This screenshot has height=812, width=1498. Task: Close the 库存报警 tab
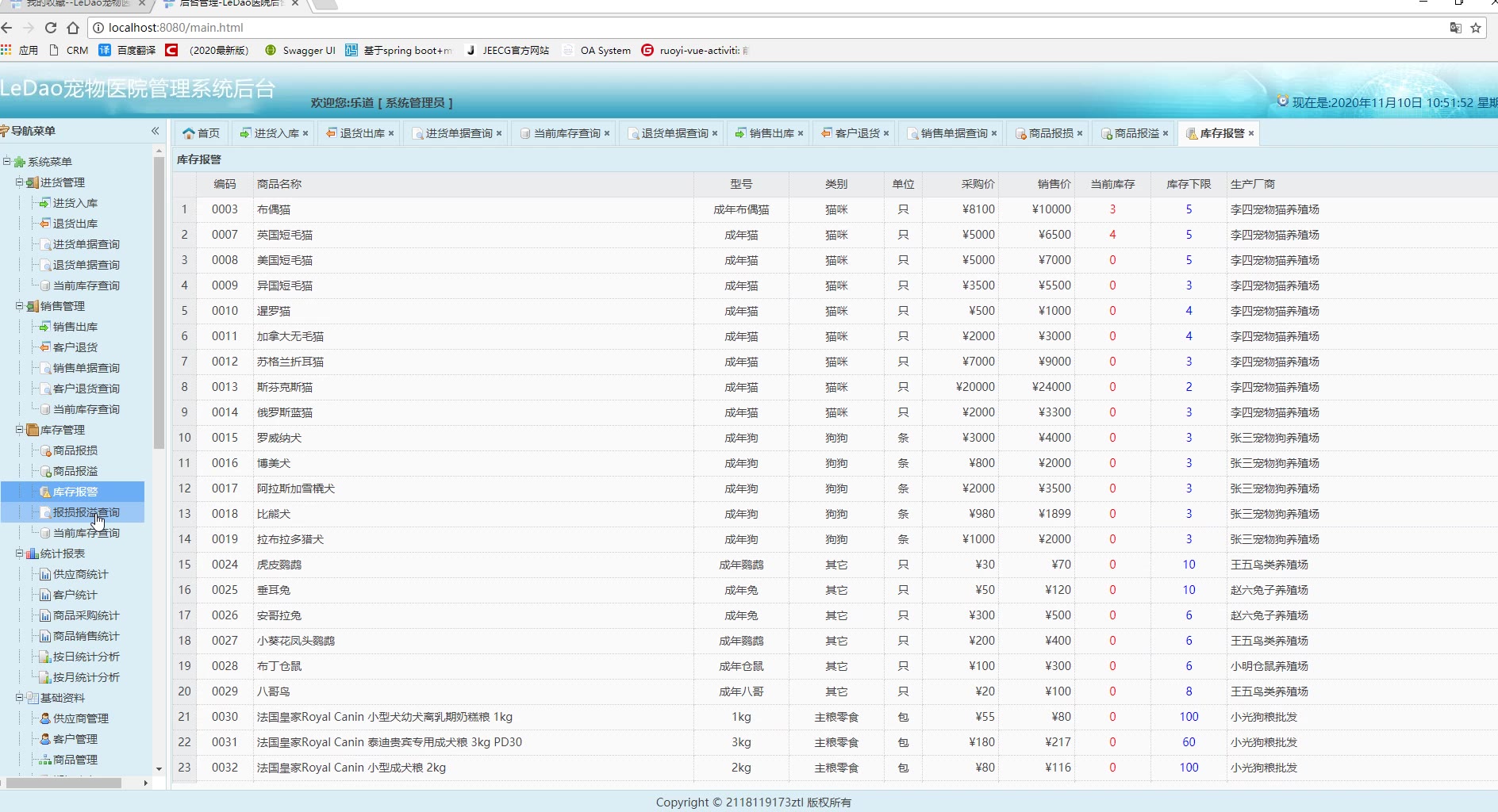[x=1251, y=133]
